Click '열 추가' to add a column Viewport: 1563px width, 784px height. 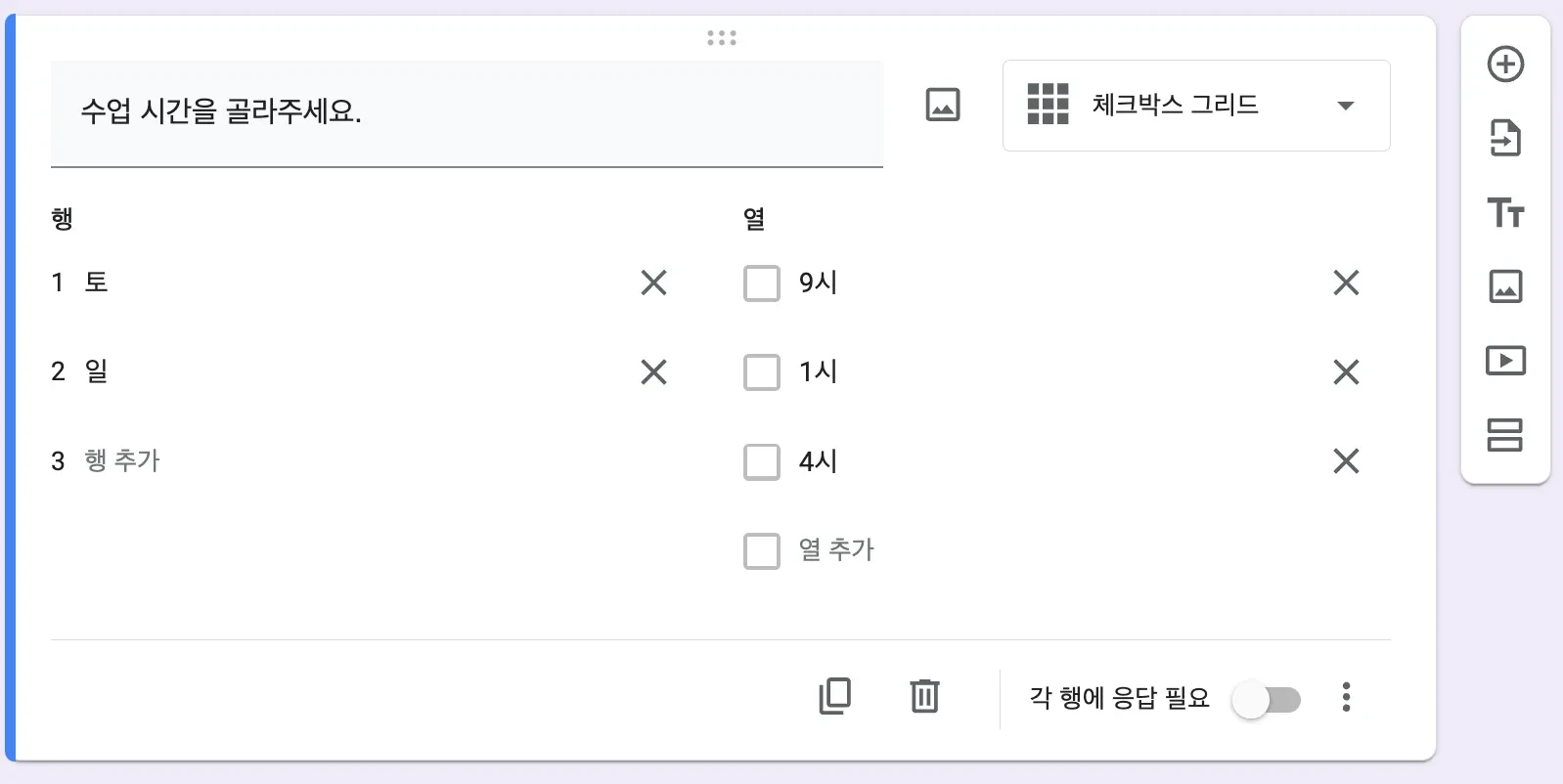tap(836, 550)
